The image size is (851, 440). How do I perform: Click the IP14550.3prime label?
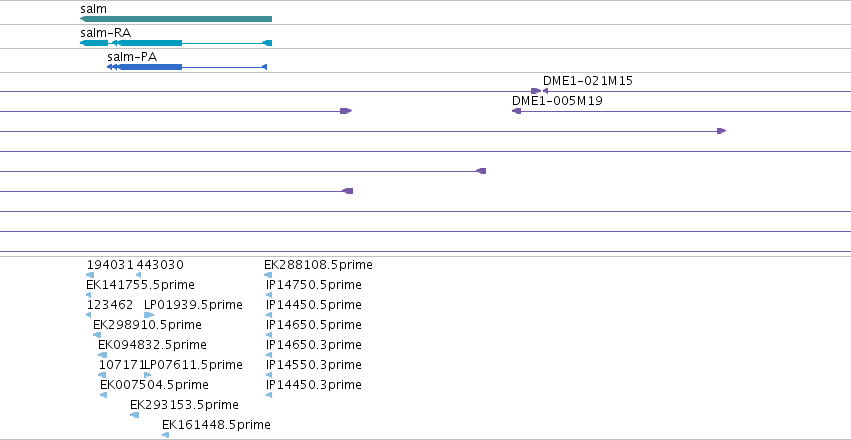point(314,365)
